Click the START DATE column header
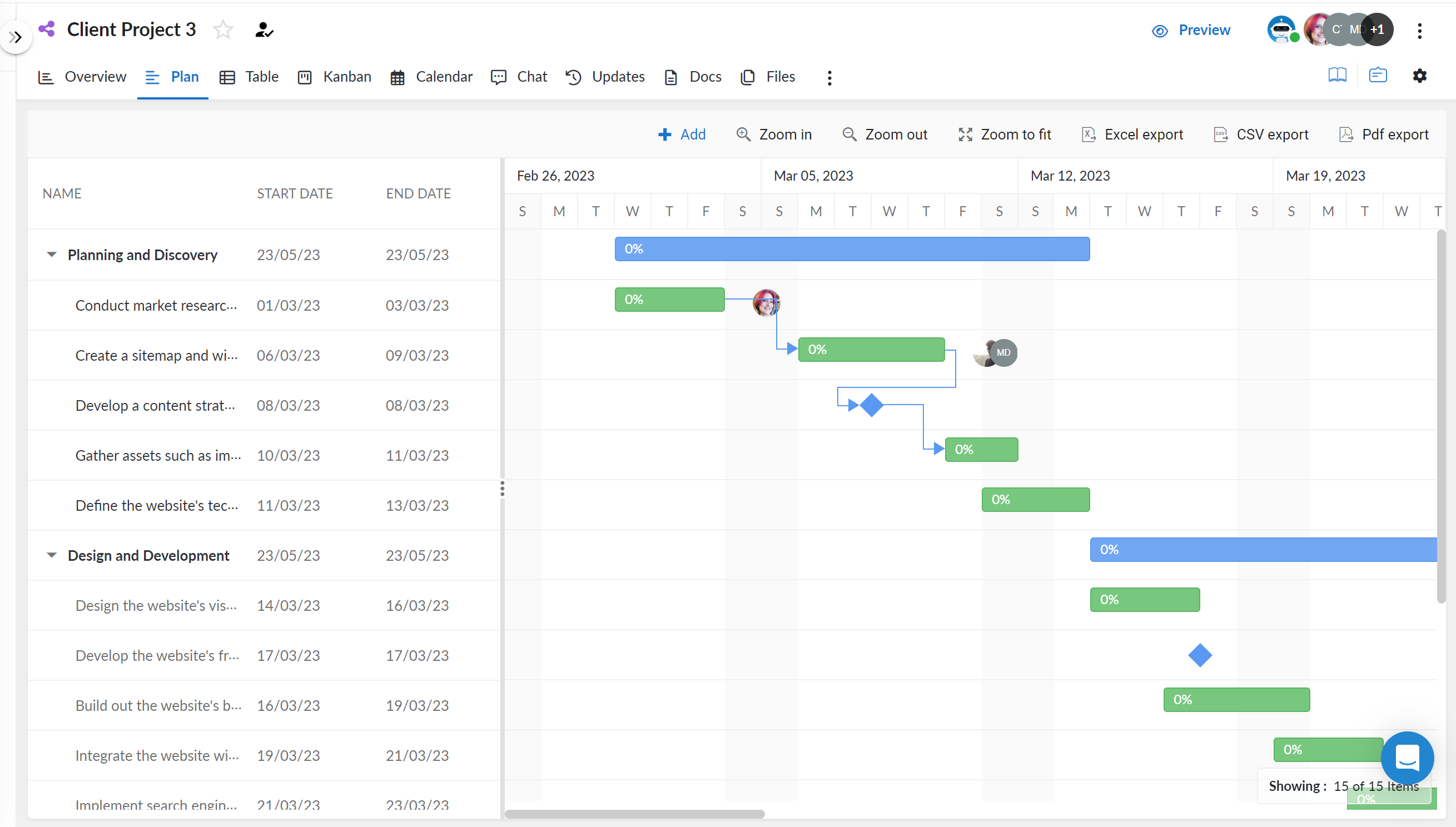The image size is (1456, 827). tap(295, 193)
